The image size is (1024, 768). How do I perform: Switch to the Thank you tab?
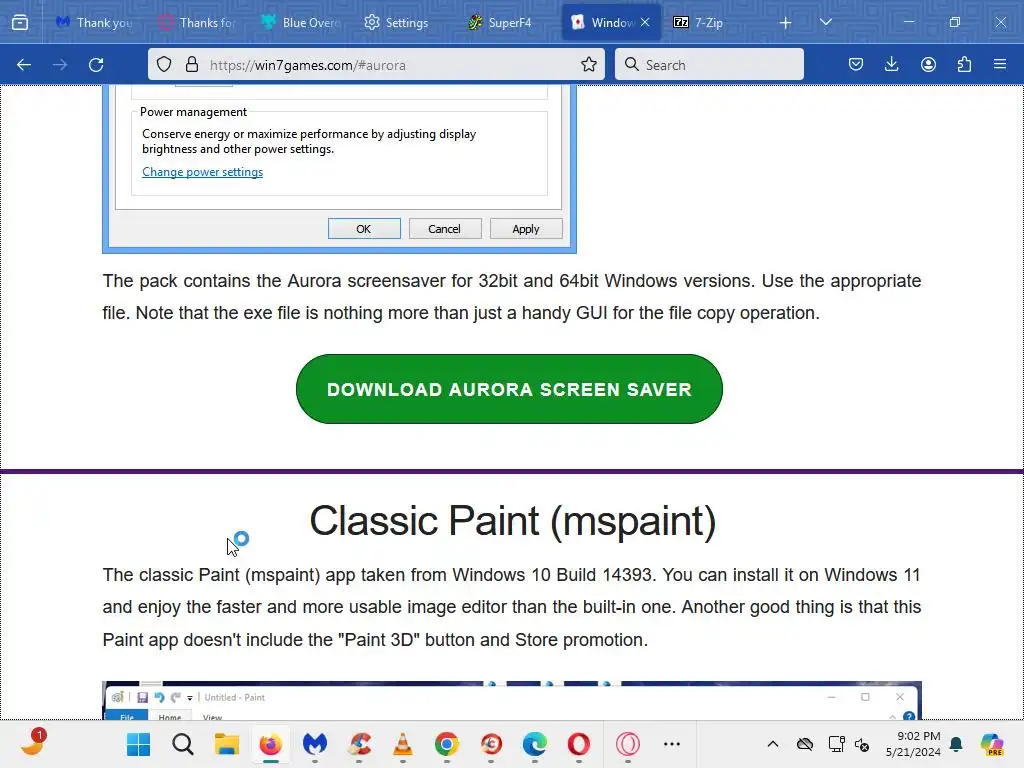(x=94, y=23)
